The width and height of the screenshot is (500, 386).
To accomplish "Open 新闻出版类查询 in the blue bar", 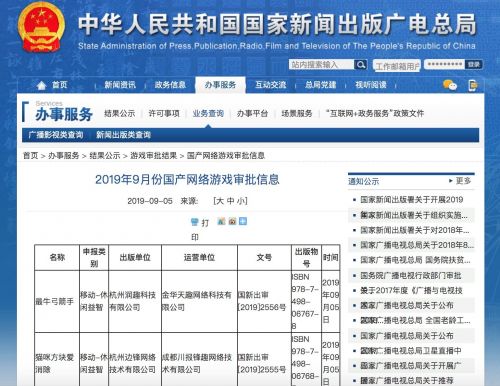I will pos(123,135).
